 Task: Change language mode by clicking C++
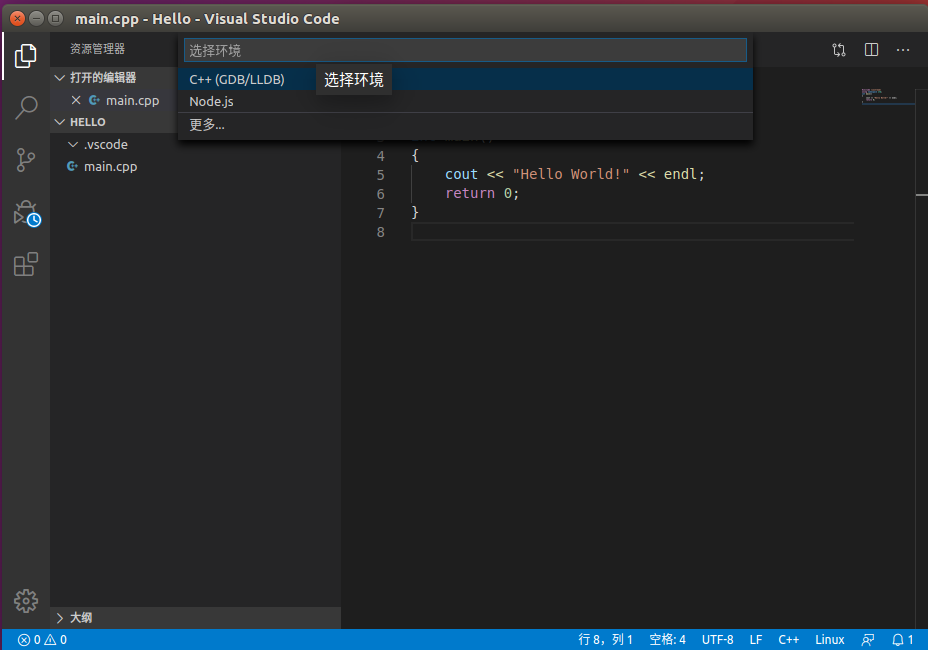pyautogui.click(x=788, y=639)
